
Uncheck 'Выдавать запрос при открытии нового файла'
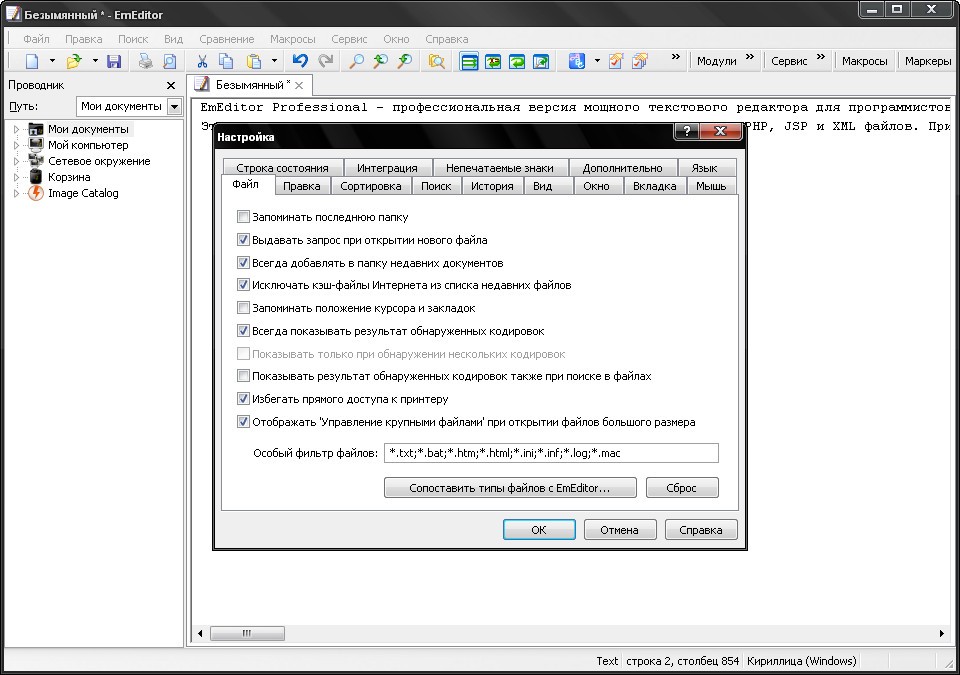243,239
